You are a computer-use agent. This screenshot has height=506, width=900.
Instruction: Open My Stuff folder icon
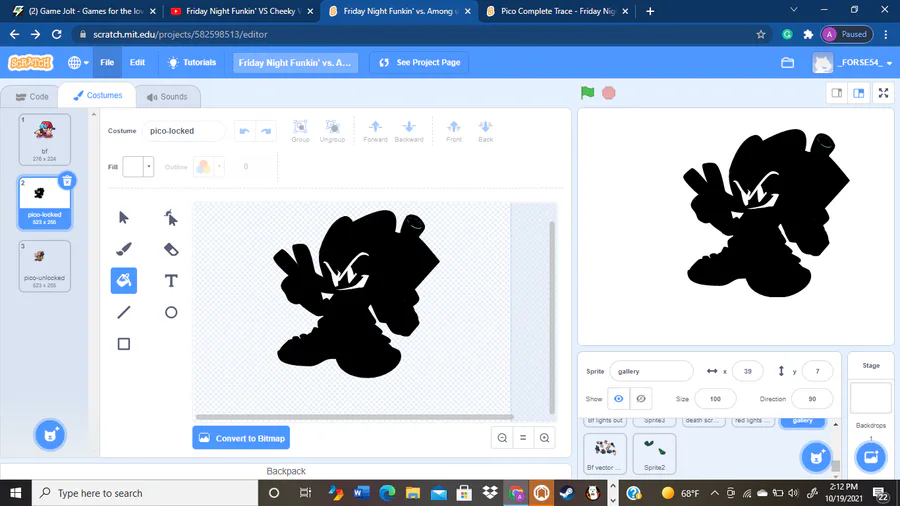[x=788, y=63]
